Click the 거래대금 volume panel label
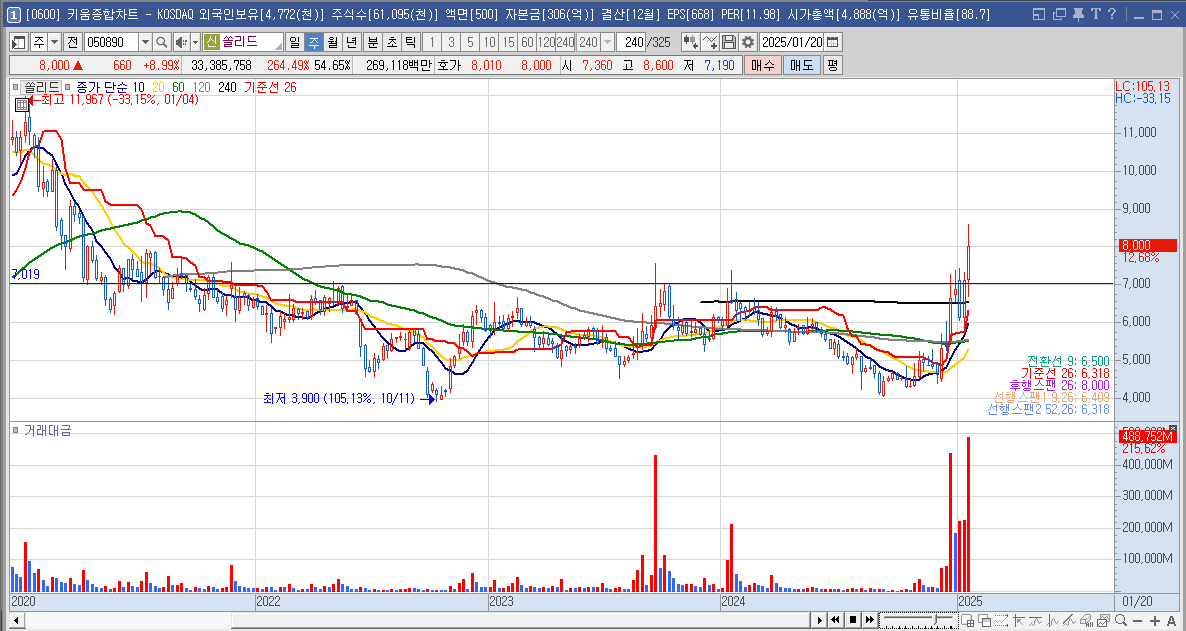This screenshot has height=631, width=1186. pyautogui.click(x=47, y=431)
